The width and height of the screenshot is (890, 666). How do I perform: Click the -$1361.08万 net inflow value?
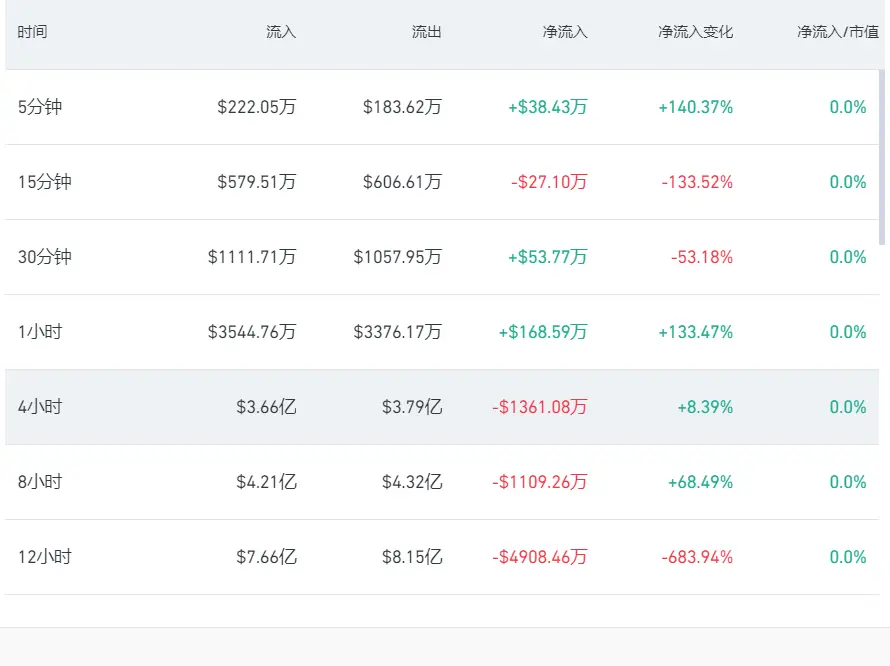point(540,407)
